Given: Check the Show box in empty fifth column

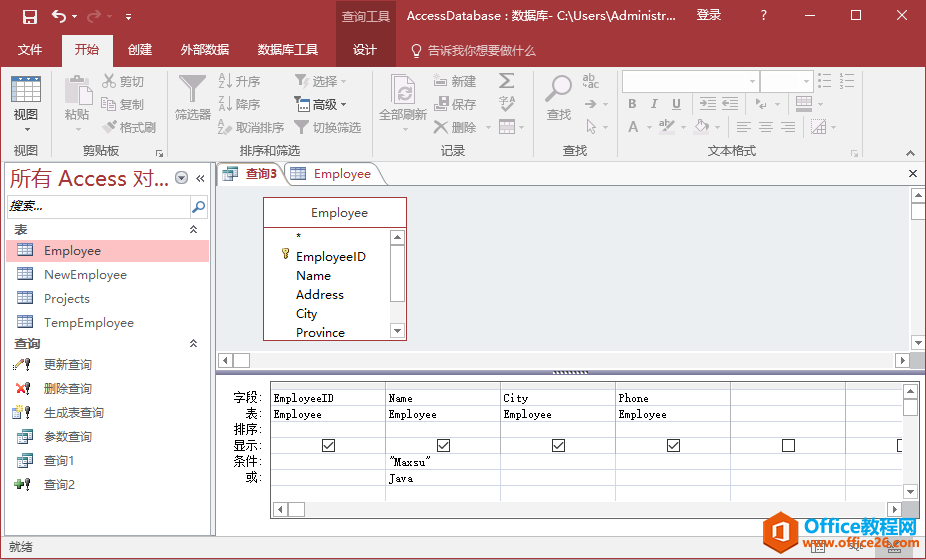Looking at the screenshot, I should [788, 445].
